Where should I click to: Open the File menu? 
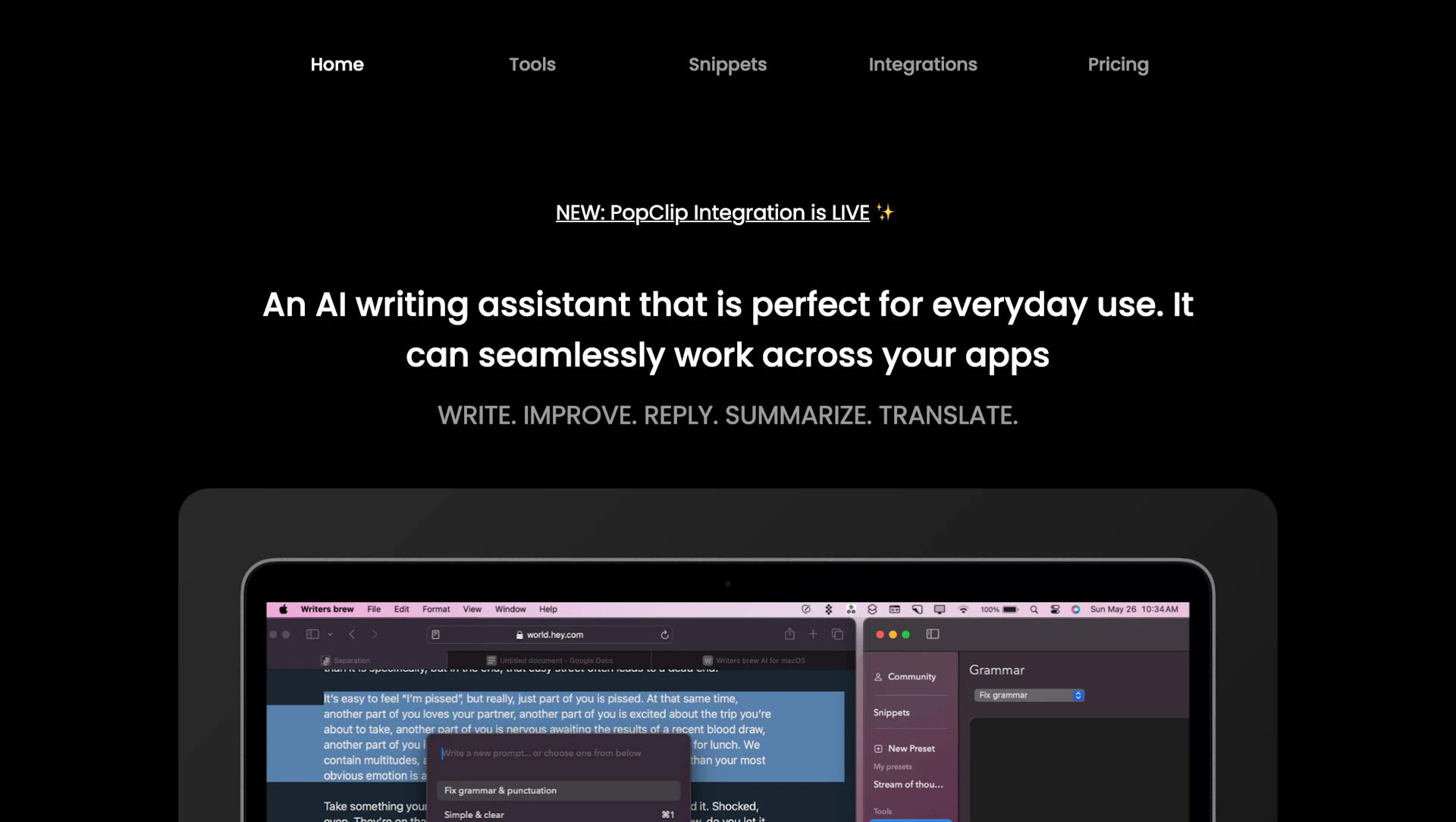tap(374, 609)
